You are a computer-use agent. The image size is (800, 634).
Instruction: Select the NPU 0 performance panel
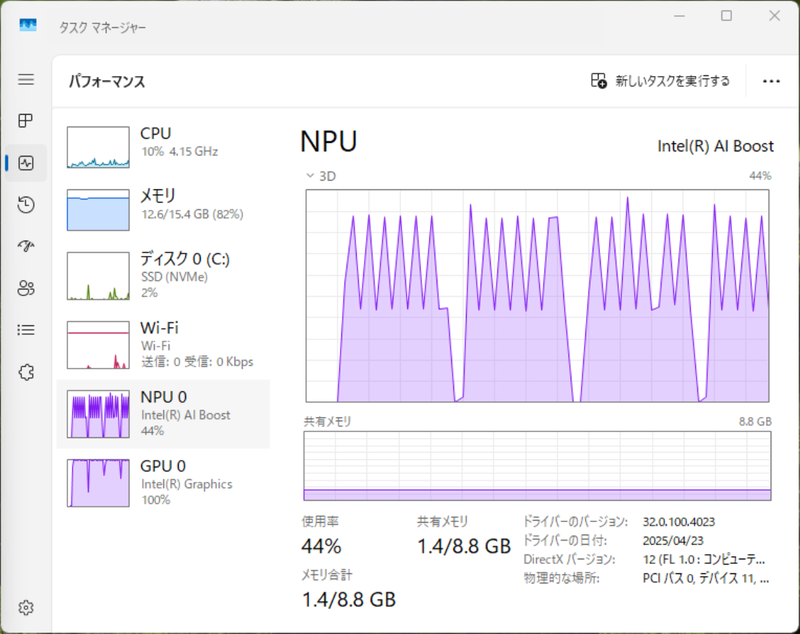point(165,414)
